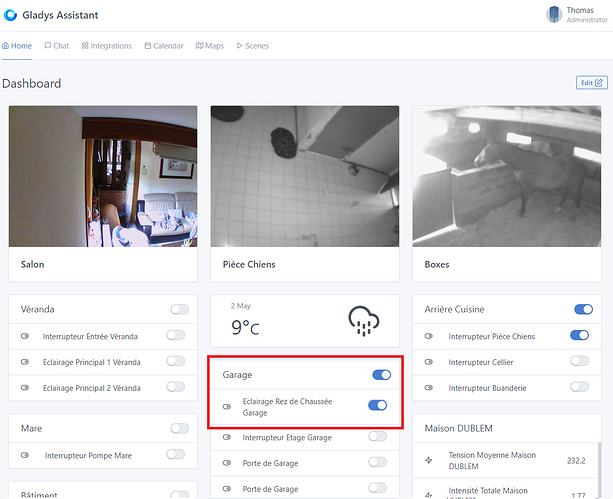Screen dimensions: 613x499
Task: Click switch icon beside Interrupteur Entrée Véranda
Action: [x=25, y=336]
